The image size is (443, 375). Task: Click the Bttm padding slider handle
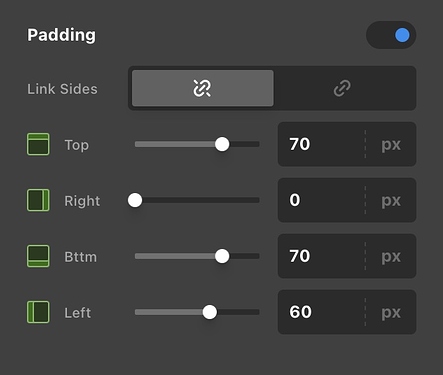tap(222, 256)
